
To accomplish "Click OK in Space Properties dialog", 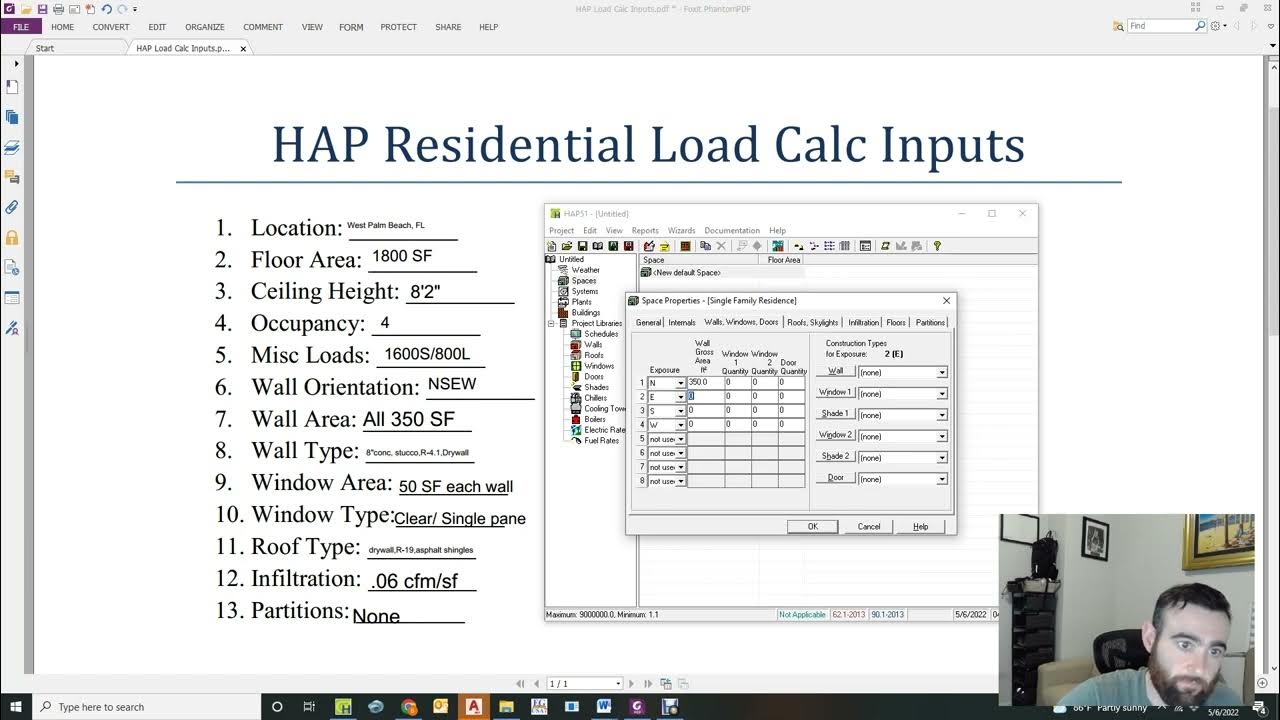I will [x=813, y=526].
